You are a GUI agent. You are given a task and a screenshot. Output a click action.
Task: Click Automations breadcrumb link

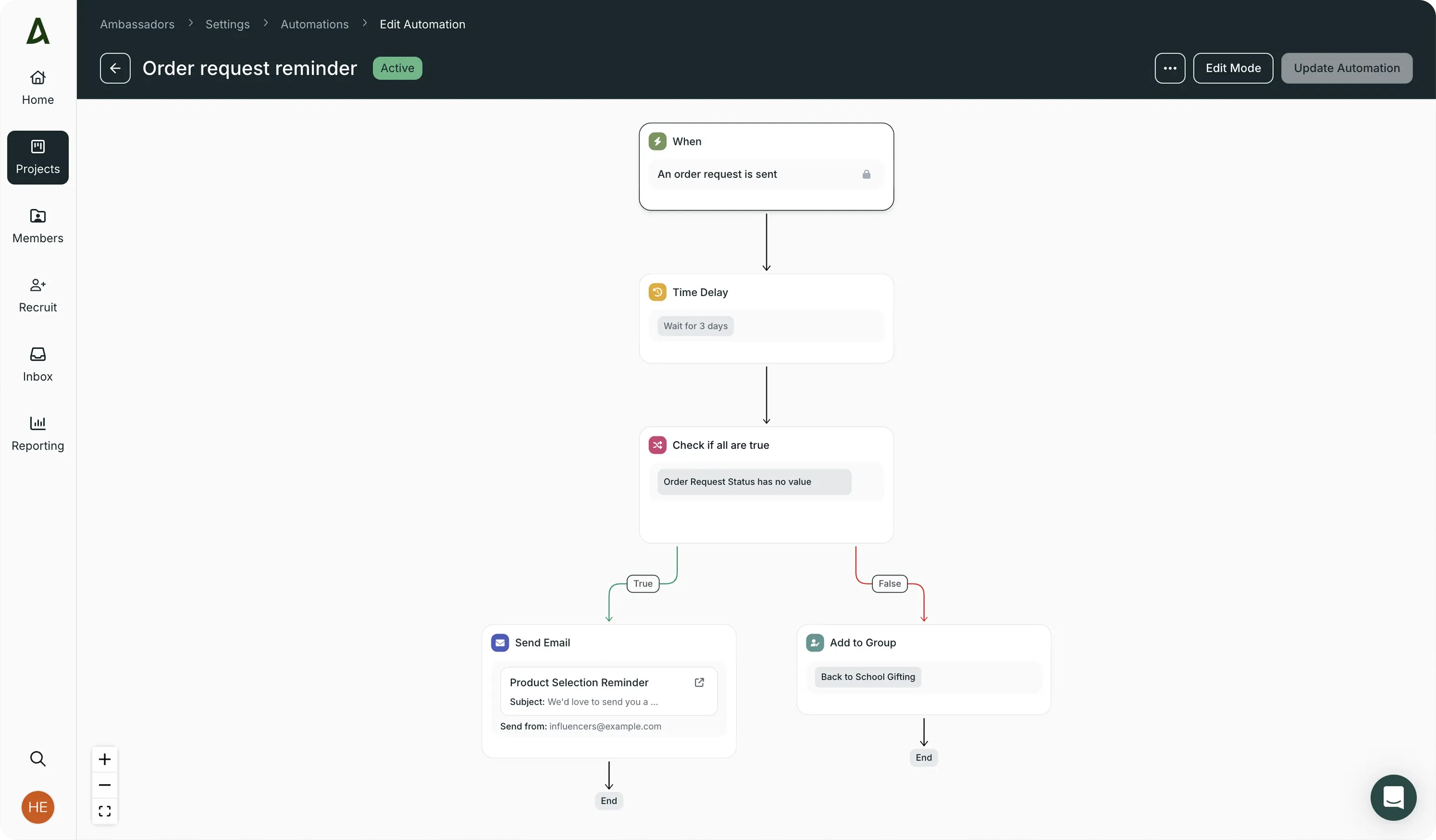tap(314, 24)
